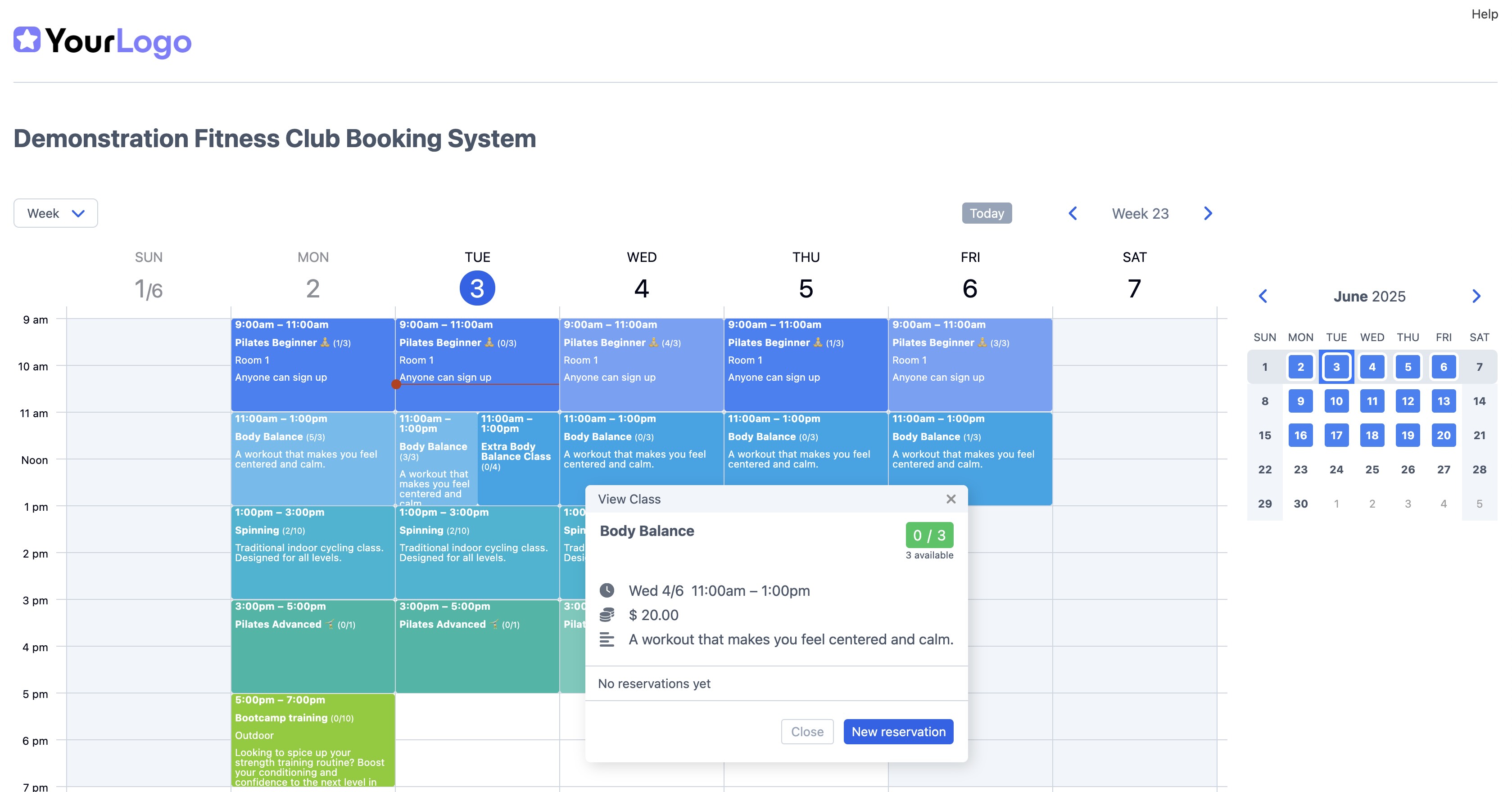Close the View Class dialog with the X
Screen dimensions: 1512x792
point(950,499)
